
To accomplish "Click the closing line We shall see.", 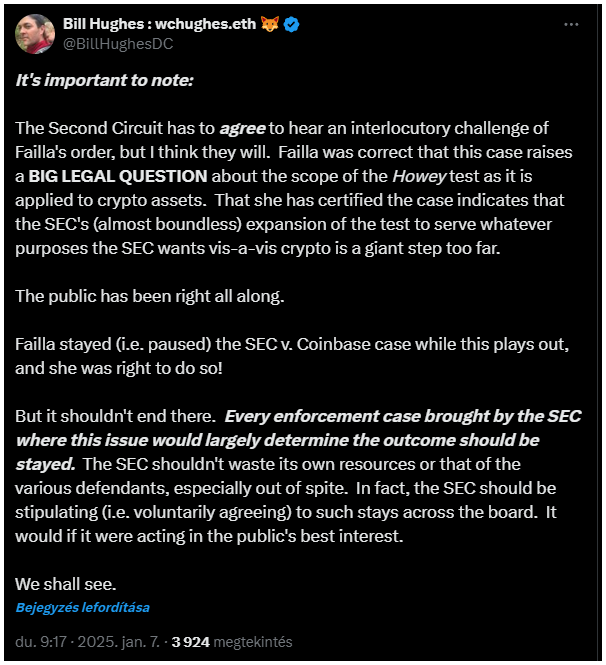I will 66,584.
